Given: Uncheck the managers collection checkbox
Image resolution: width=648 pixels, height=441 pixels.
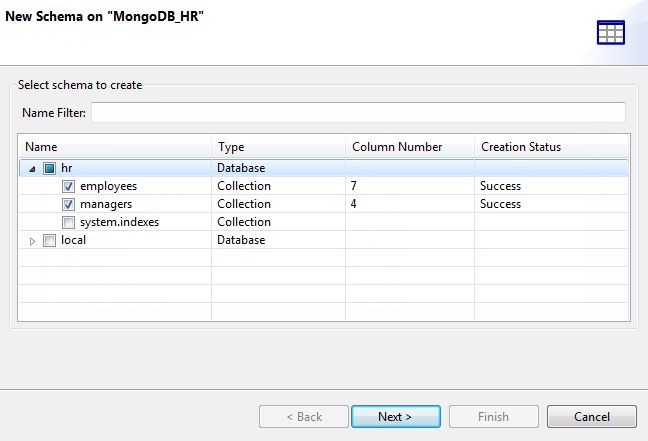Looking at the screenshot, I should click(x=68, y=204).
